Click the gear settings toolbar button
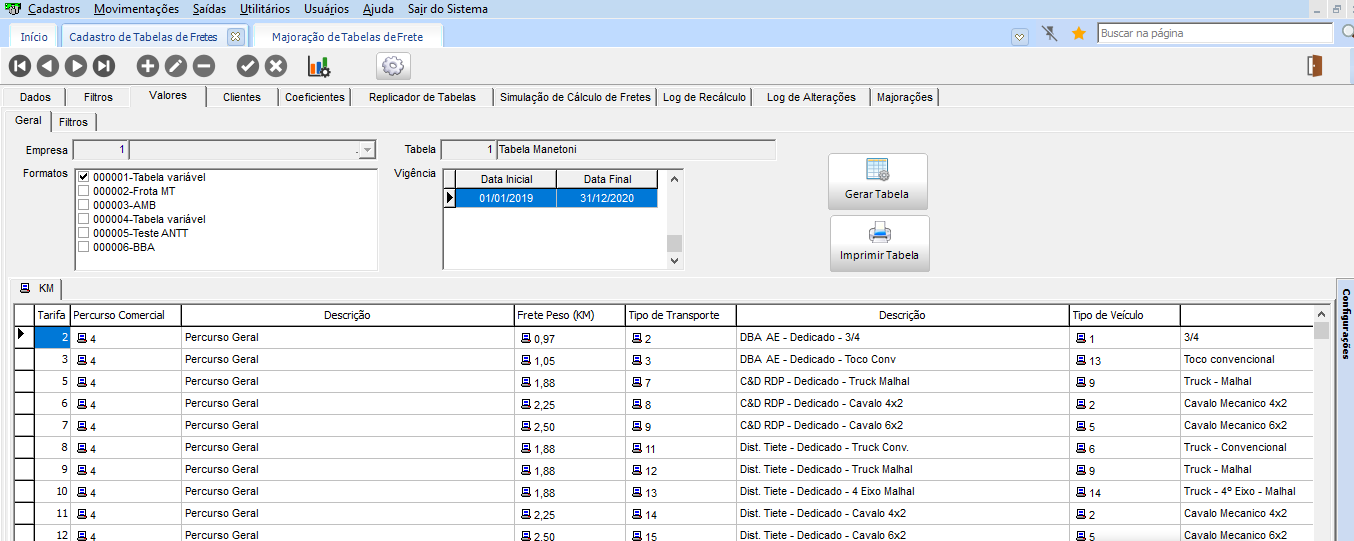The width and height of the screenshot is (1354, 541). click(393, 67)
